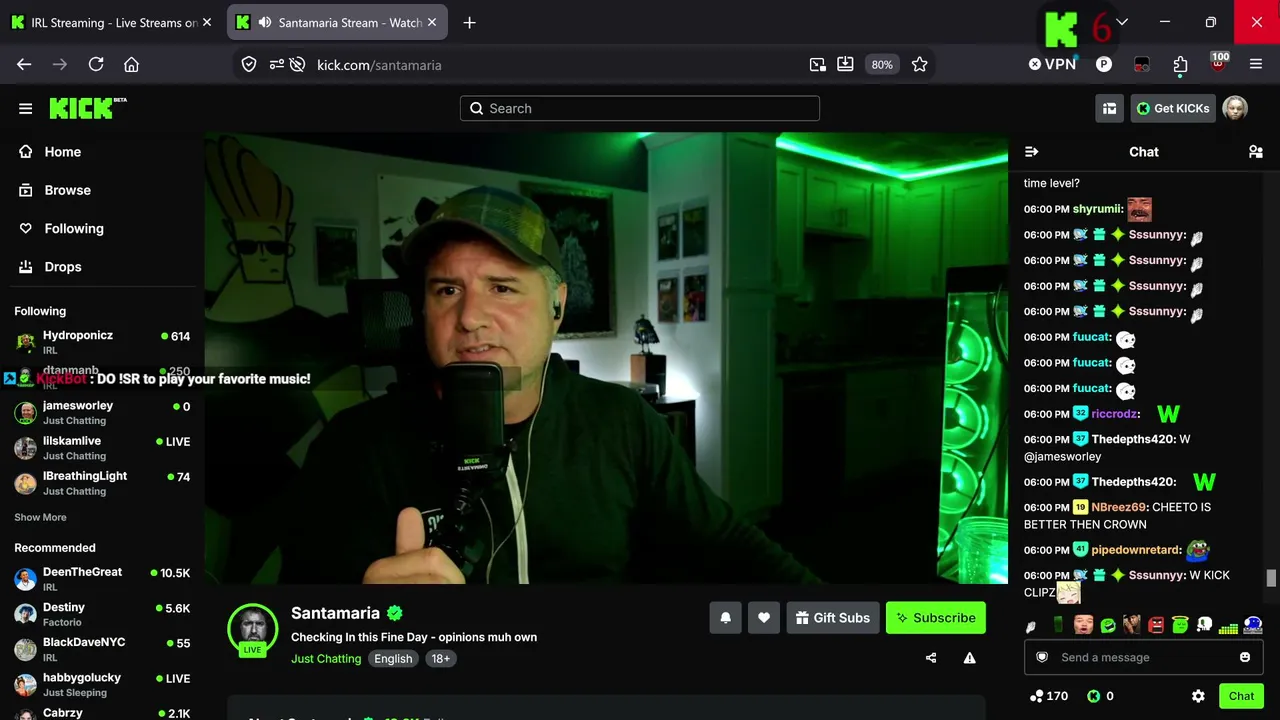Open DeenTheGreat recommended channel
1280x720 pixels.
pyautogui.click(x=102, y=578)
